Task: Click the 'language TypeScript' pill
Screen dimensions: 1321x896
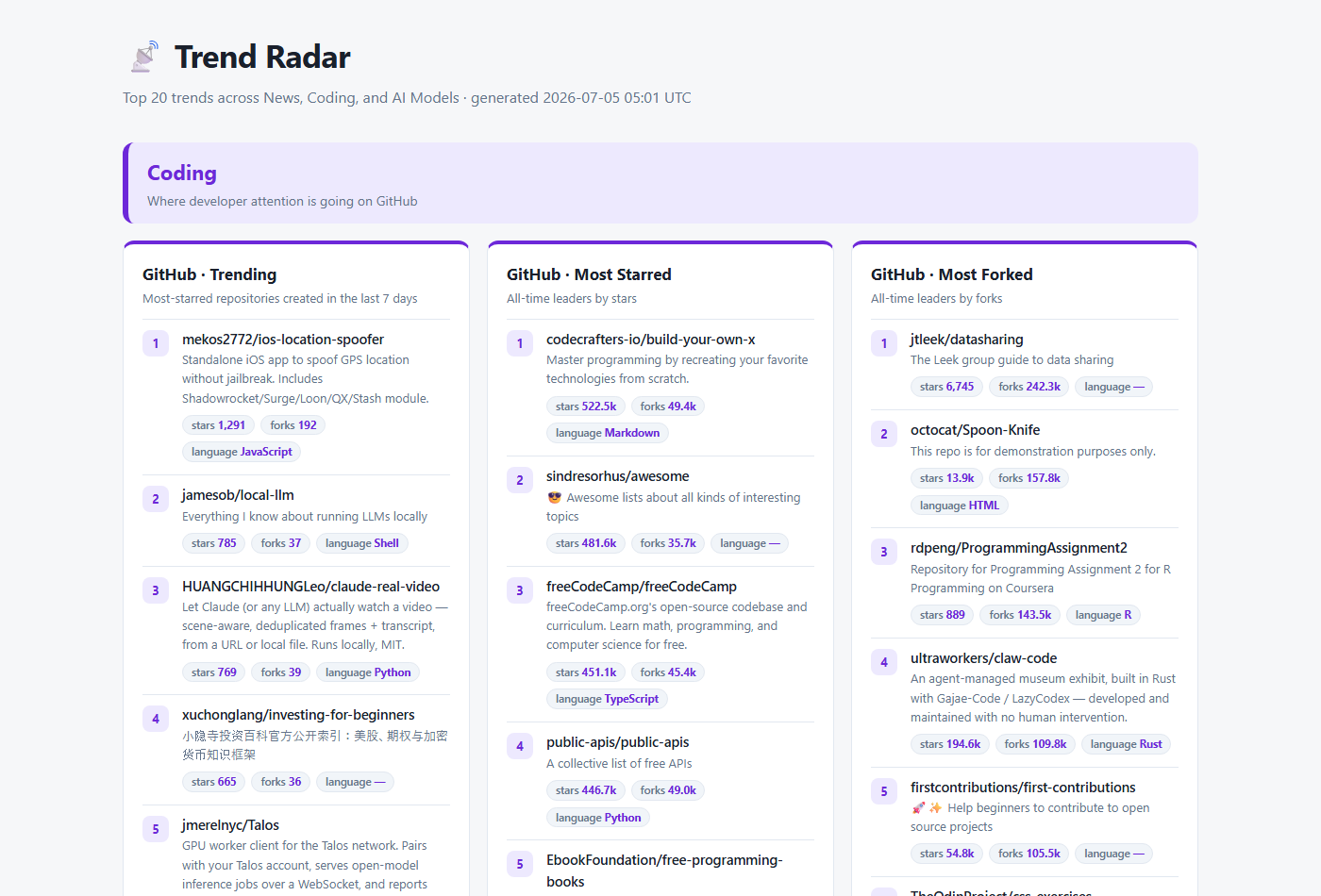Action: click(608, 699)
